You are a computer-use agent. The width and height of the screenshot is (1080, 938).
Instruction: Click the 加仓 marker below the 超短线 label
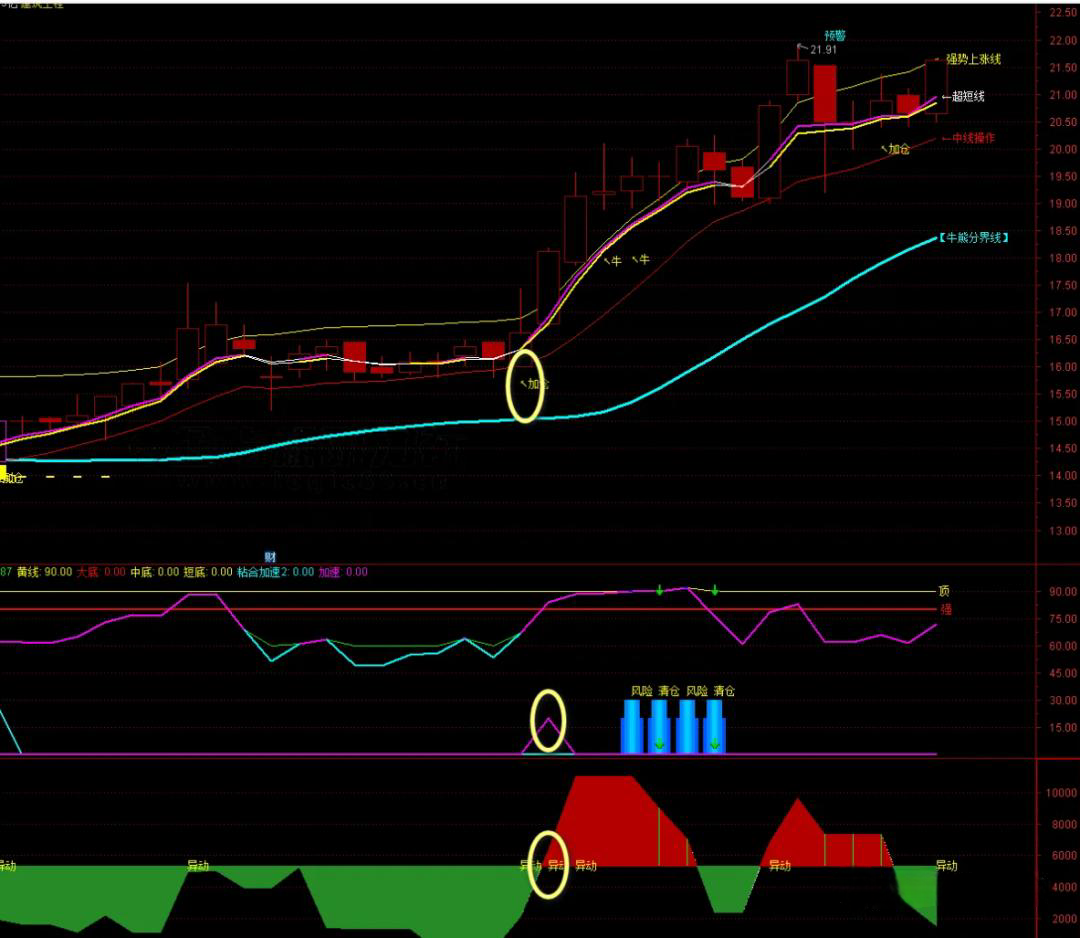click(x=897, y=149)
